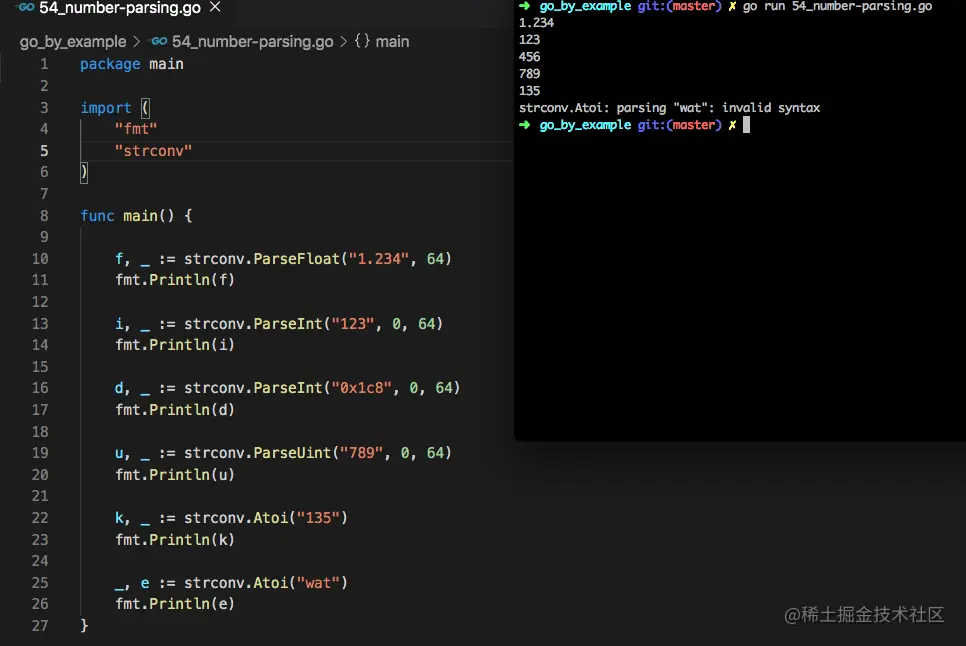
Task: Click the green arrow on the last prompt
Action: [525, 125]
